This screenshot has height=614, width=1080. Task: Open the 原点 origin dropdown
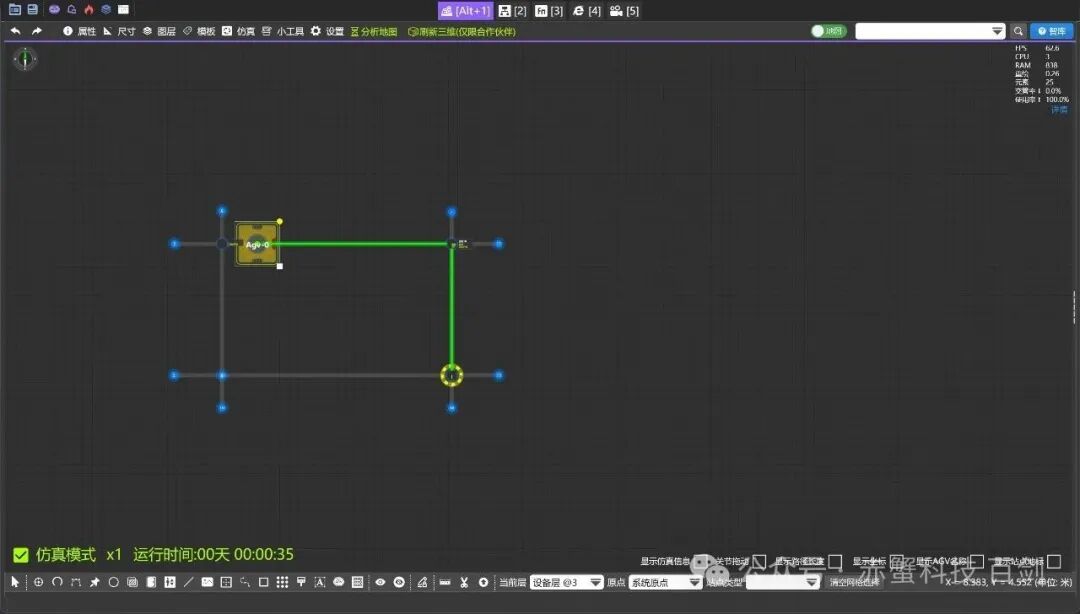point(665,582)
